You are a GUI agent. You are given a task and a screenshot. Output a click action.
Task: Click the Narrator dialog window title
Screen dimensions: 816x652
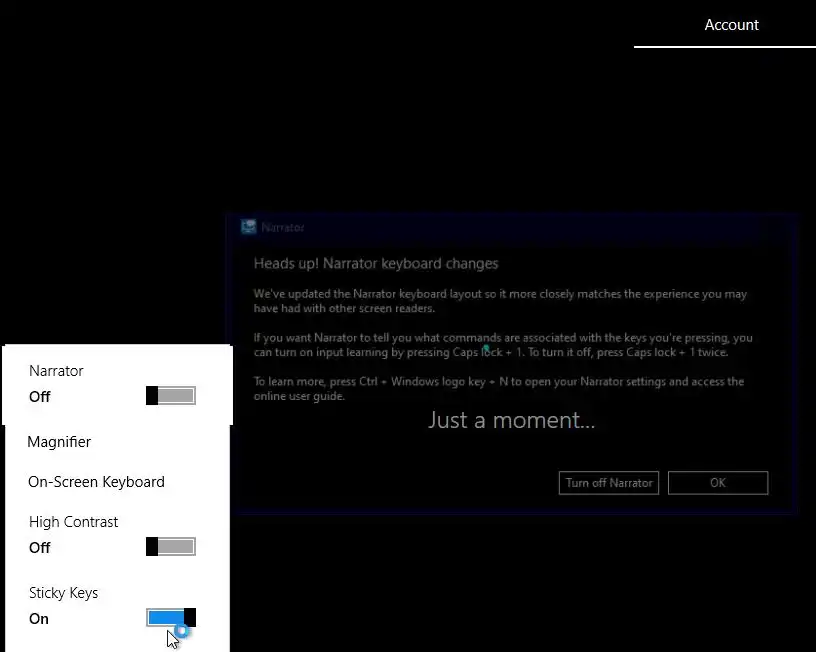(283, 227)
